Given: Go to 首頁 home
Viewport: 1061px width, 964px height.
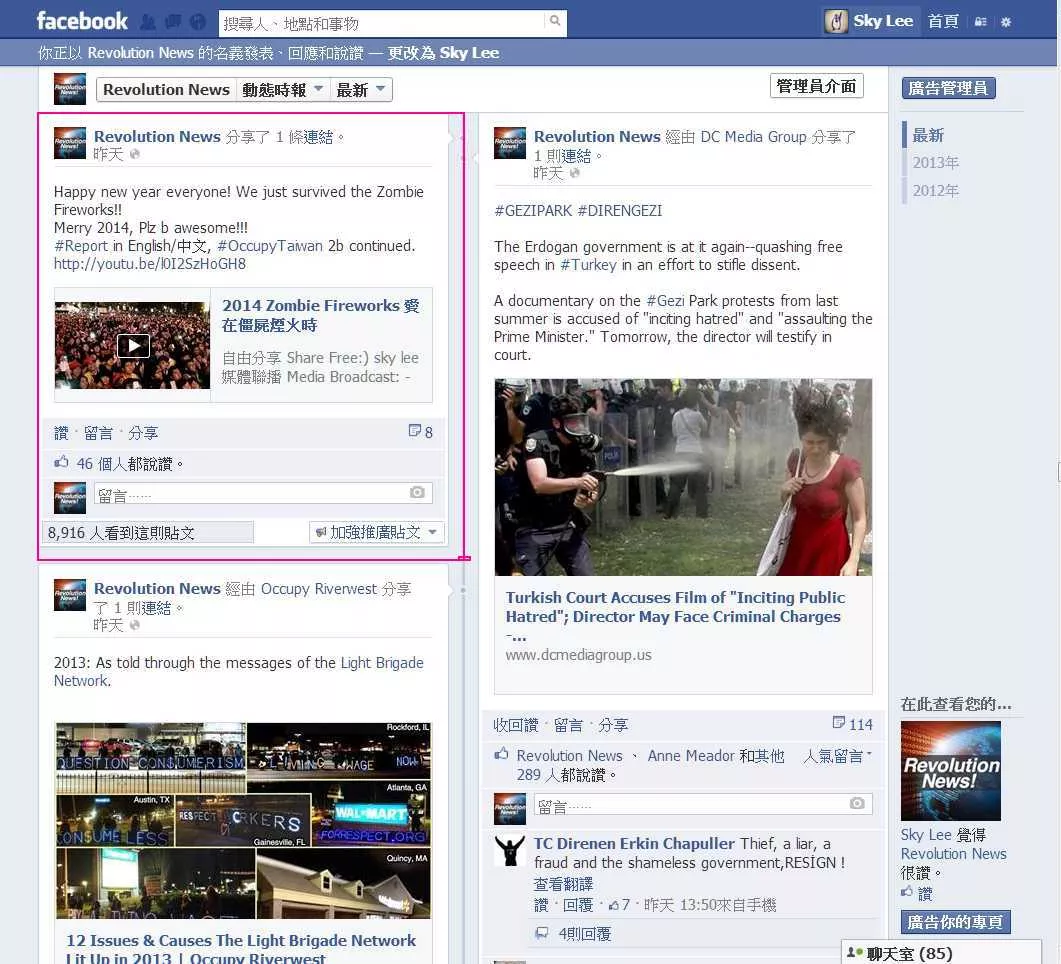Looking at the screenshot, I should (943, 22).
